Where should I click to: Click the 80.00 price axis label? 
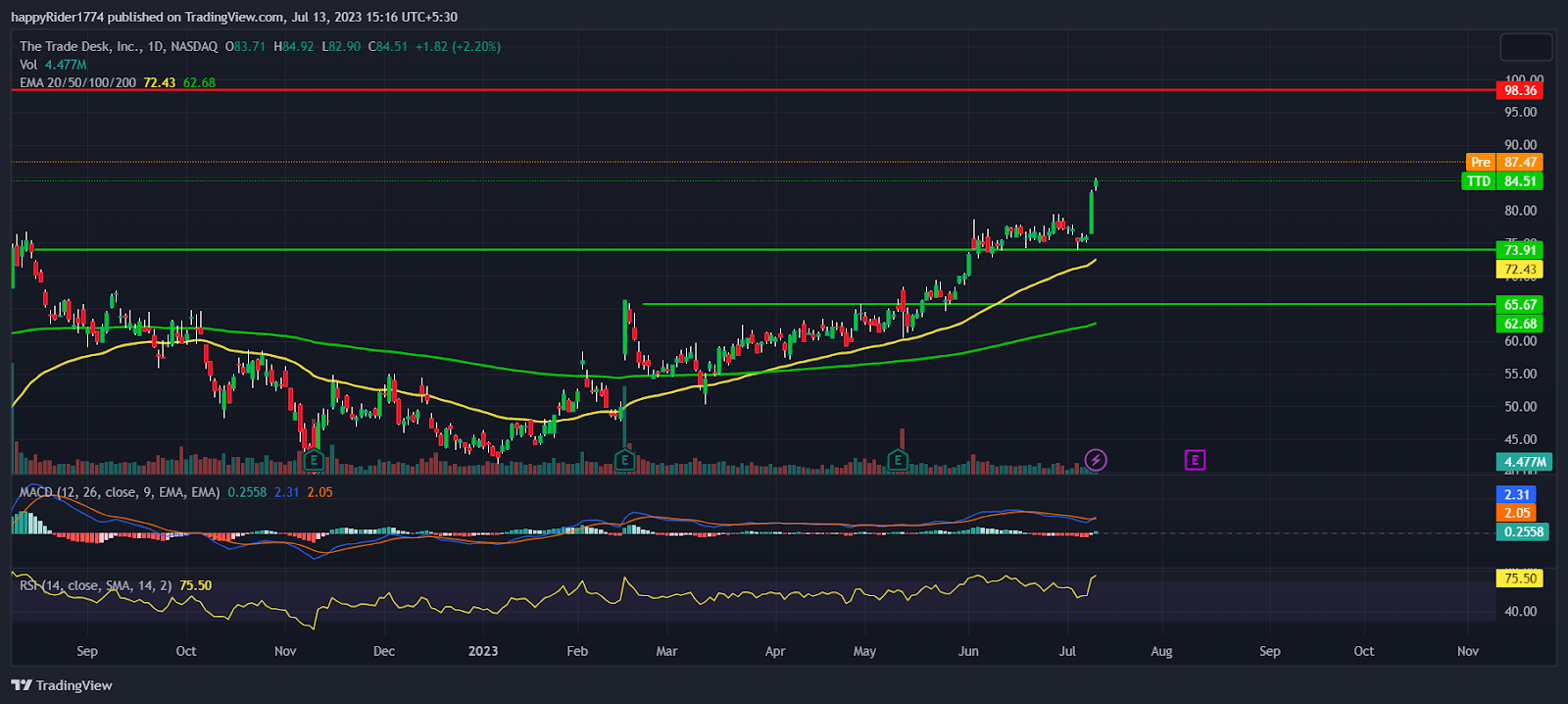(x=1521, y=211)
